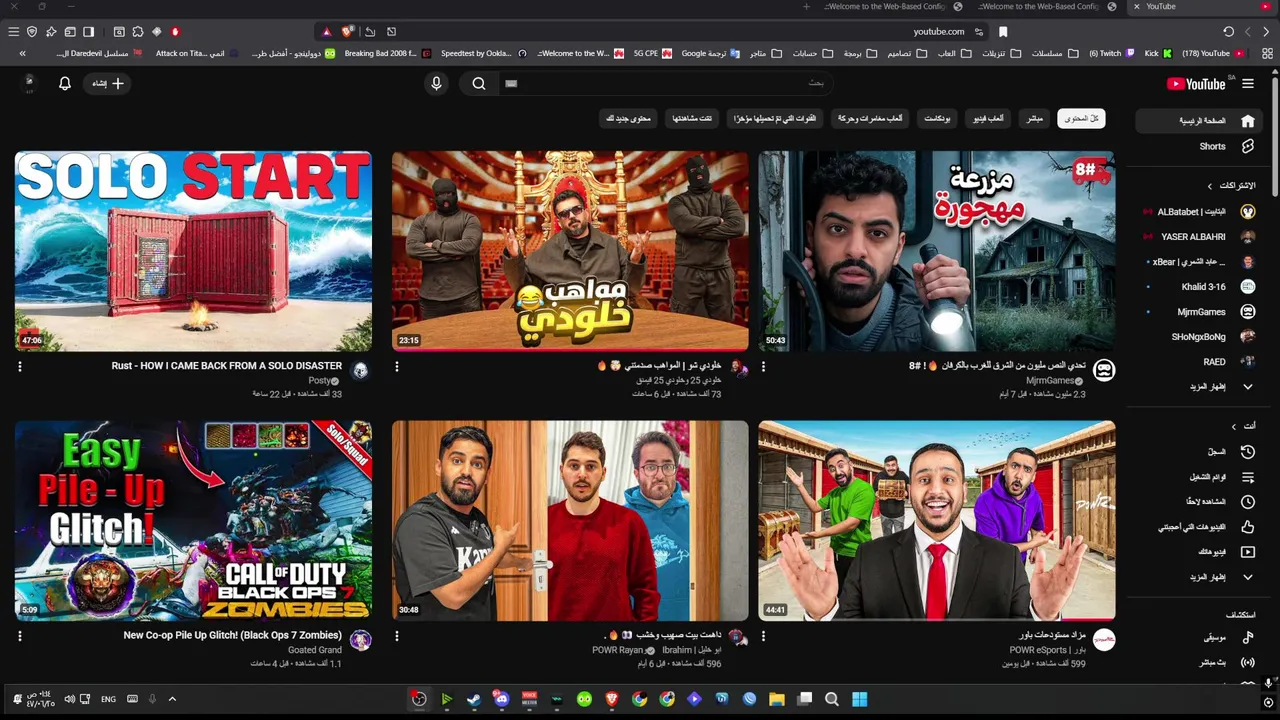Open the Steam icon on the taskbar

pos(474,700)
